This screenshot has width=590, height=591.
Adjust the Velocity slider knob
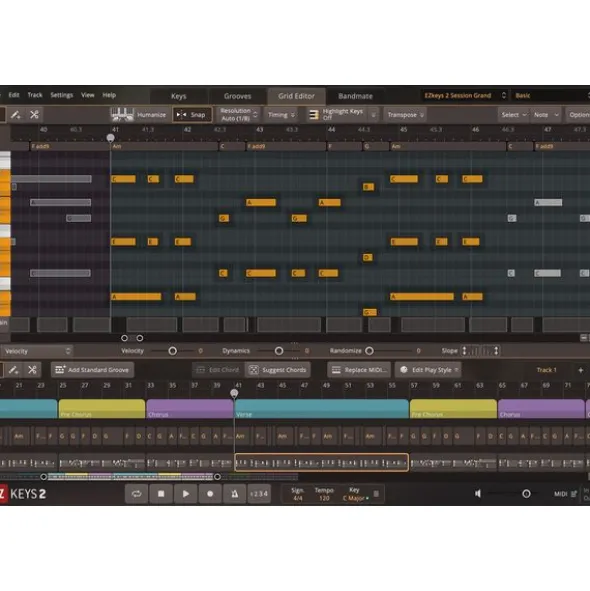point(173,351)
